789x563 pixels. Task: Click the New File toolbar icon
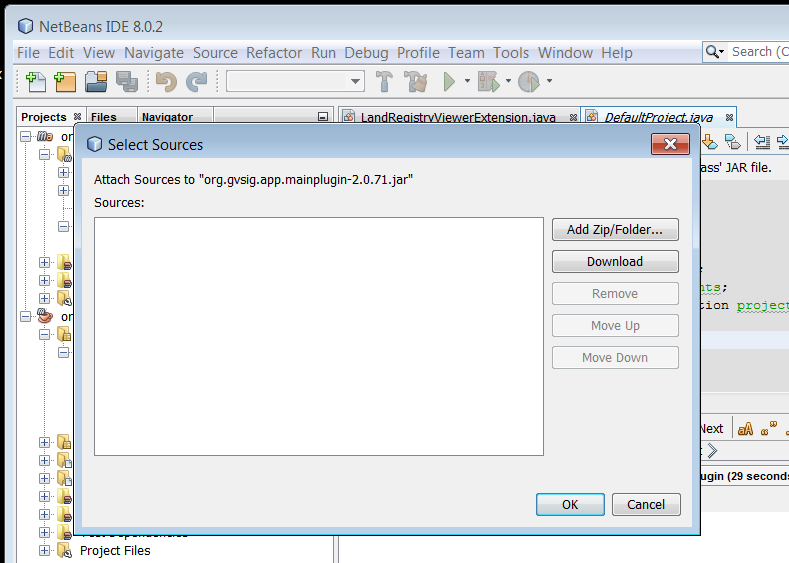(36, 82)
